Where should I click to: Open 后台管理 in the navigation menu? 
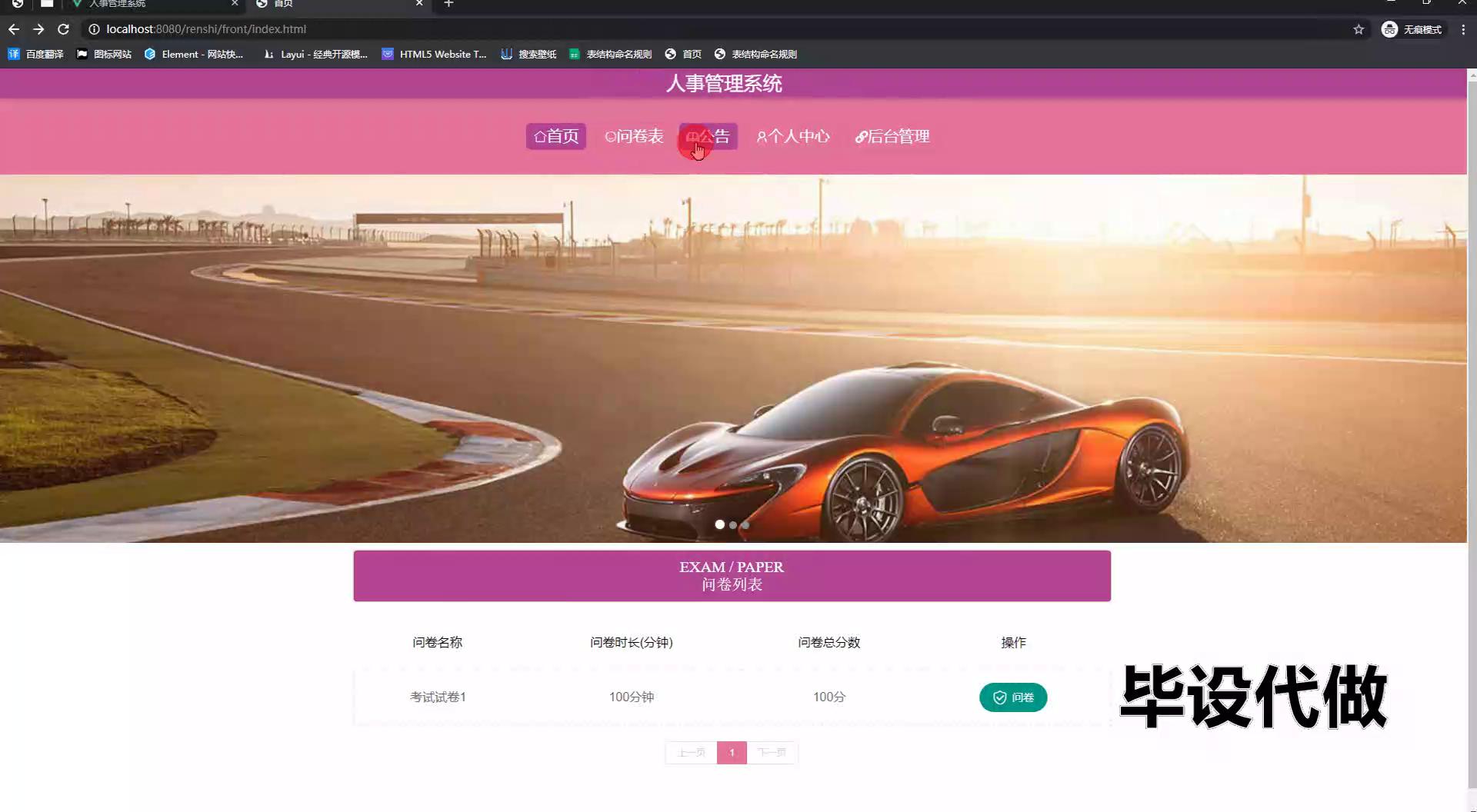click(x=892, y=136)
